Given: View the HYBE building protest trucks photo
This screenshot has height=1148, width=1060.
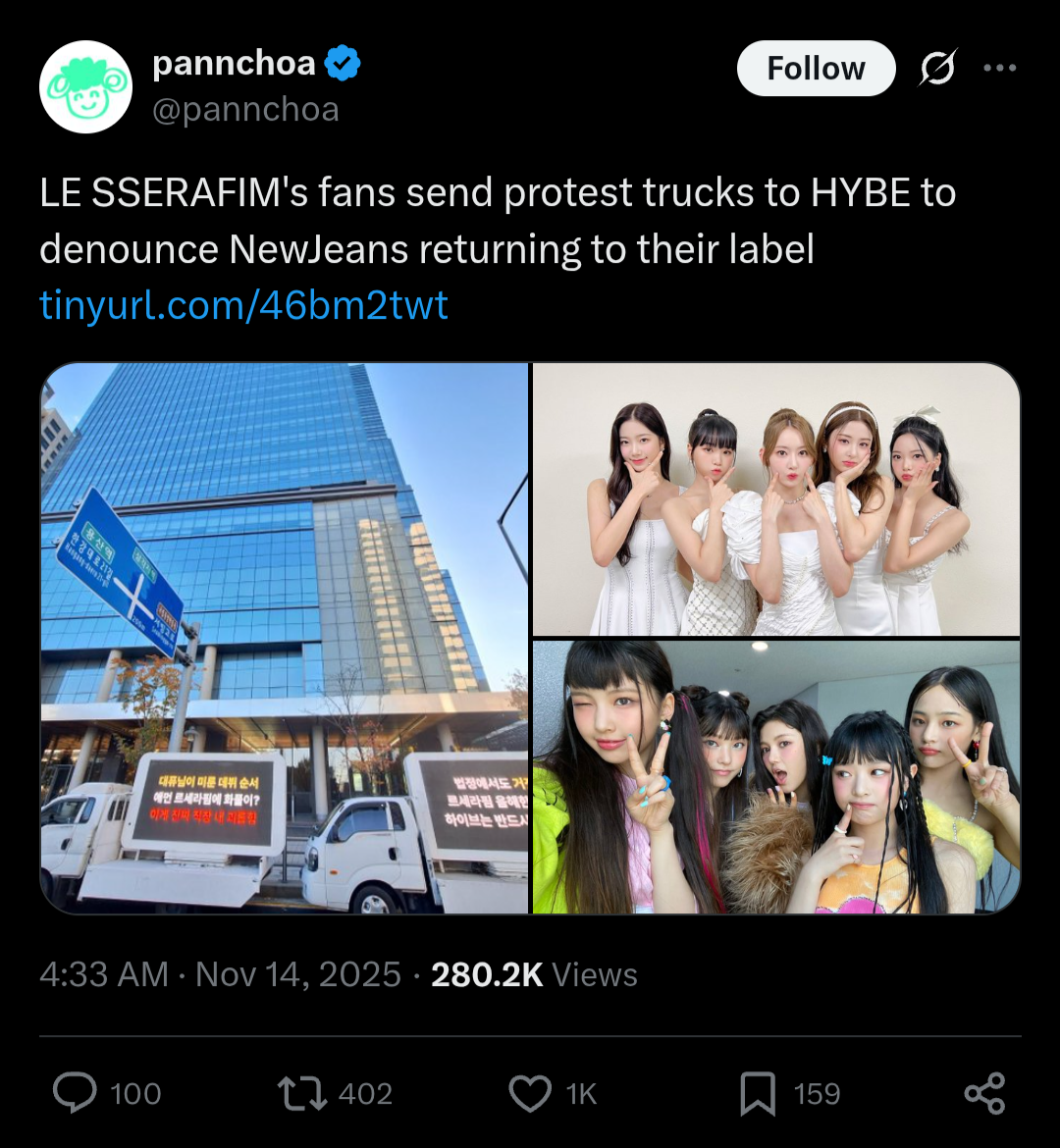Looking at the screenshot, I should pyautogui.click(x=285, y=638).
